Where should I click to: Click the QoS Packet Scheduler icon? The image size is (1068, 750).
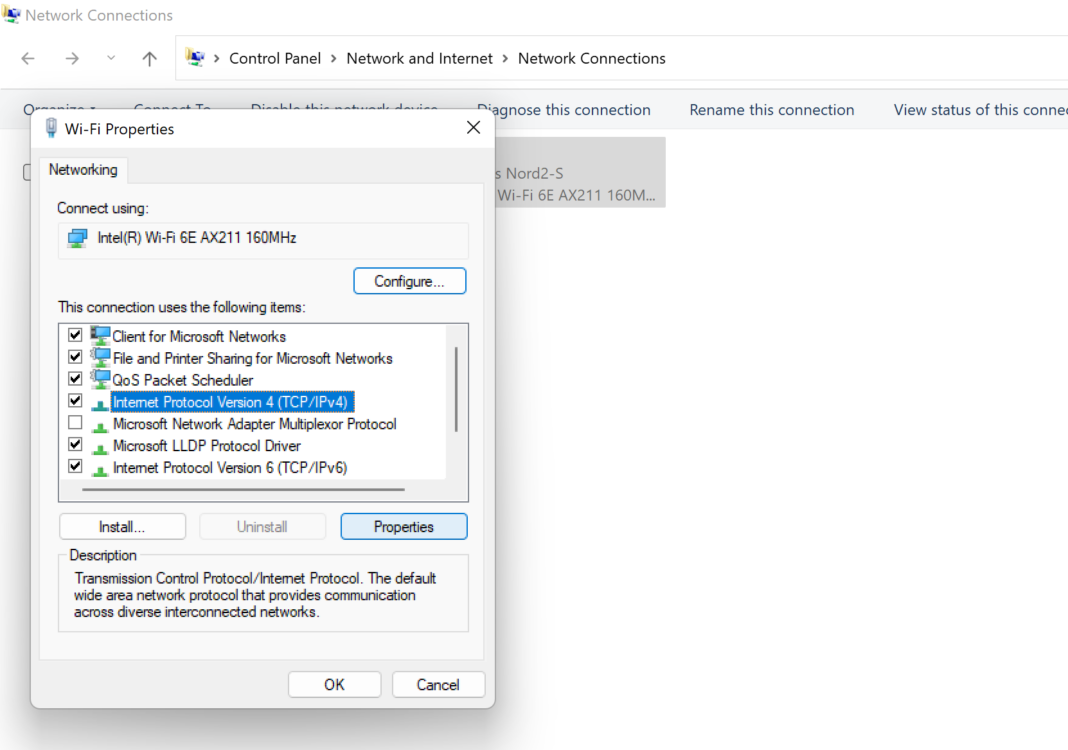point(99,379)
